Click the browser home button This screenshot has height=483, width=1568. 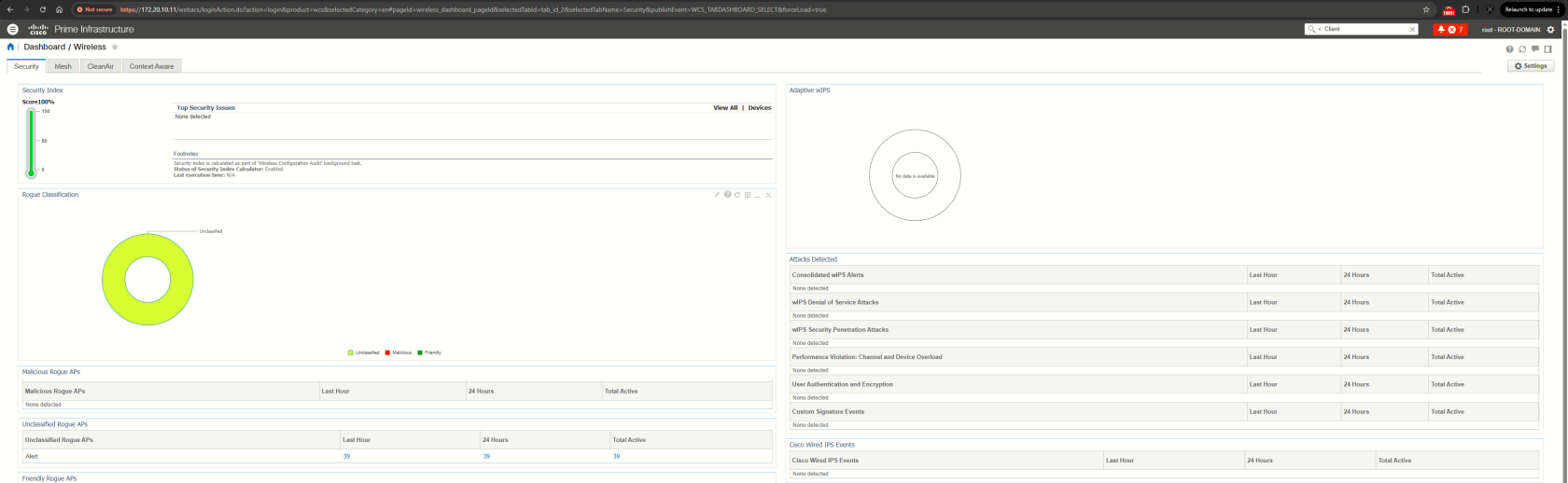59,9
